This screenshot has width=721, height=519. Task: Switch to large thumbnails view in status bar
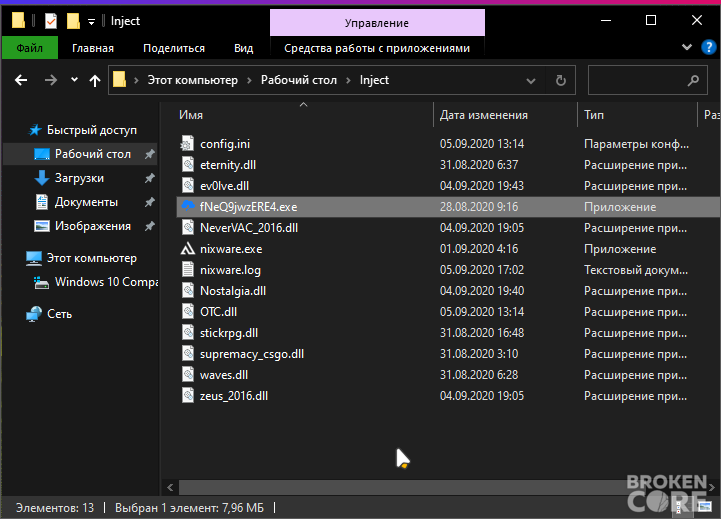[x=704, y=507]
